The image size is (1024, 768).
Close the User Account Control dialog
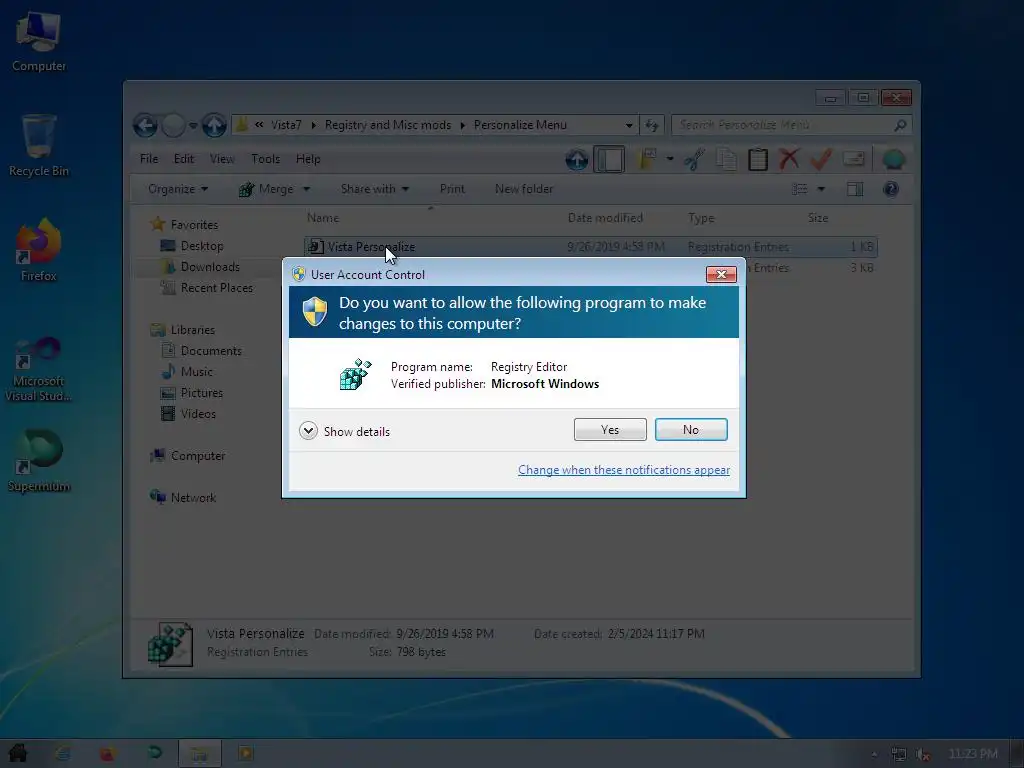(721, 274)
